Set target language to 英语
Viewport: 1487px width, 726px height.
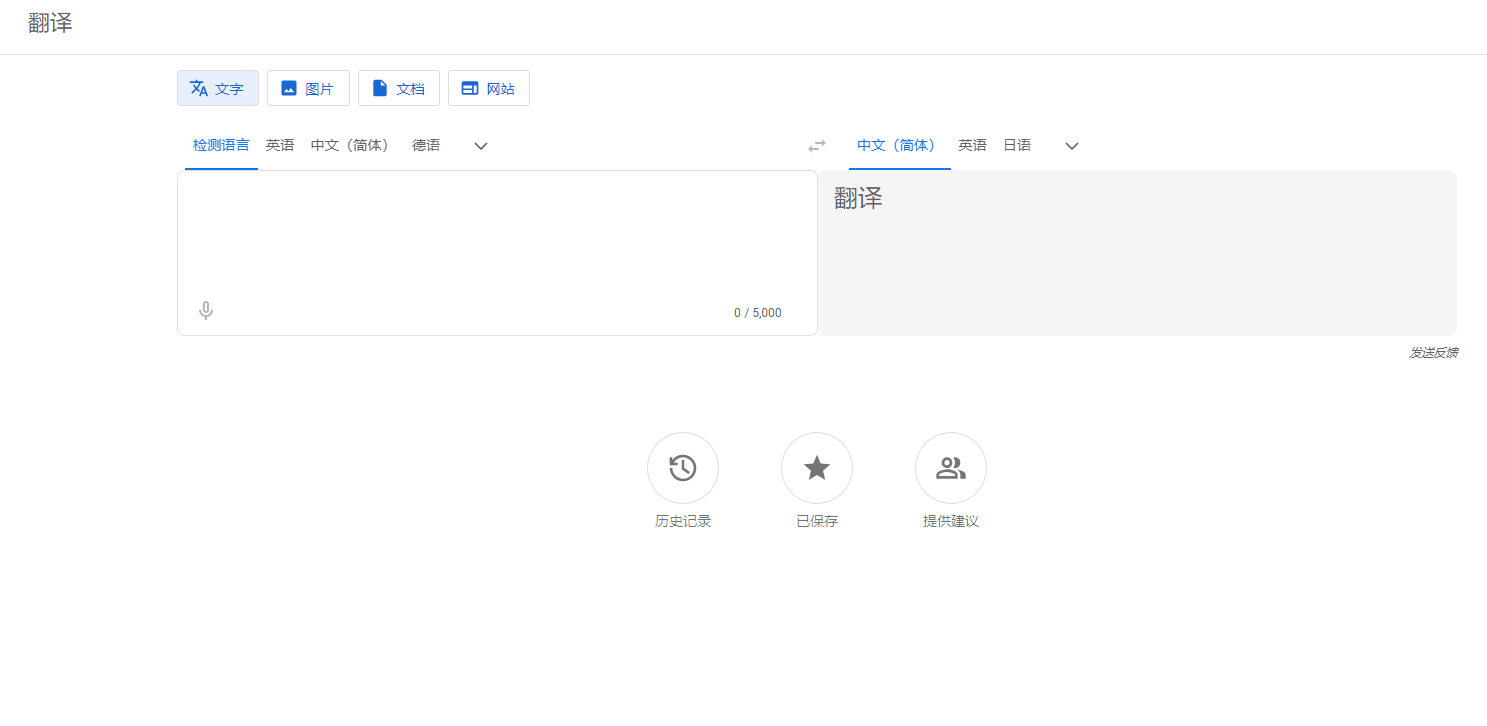click(972, 145)
